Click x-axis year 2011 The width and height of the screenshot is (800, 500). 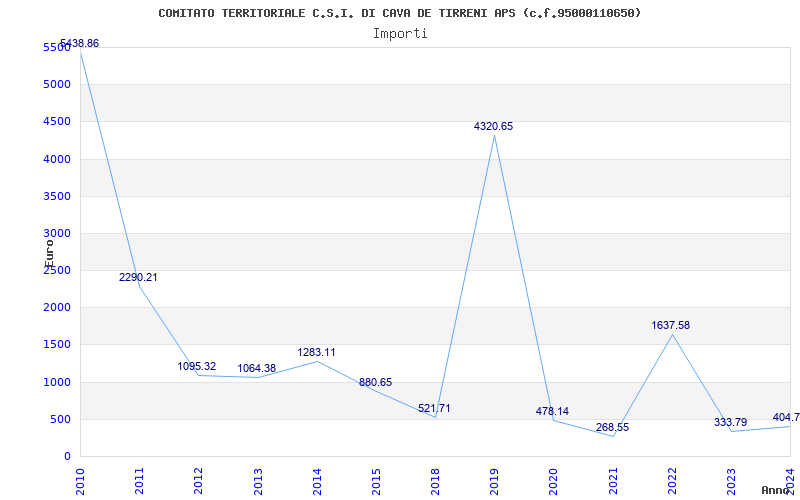click(x=139, y=481)
